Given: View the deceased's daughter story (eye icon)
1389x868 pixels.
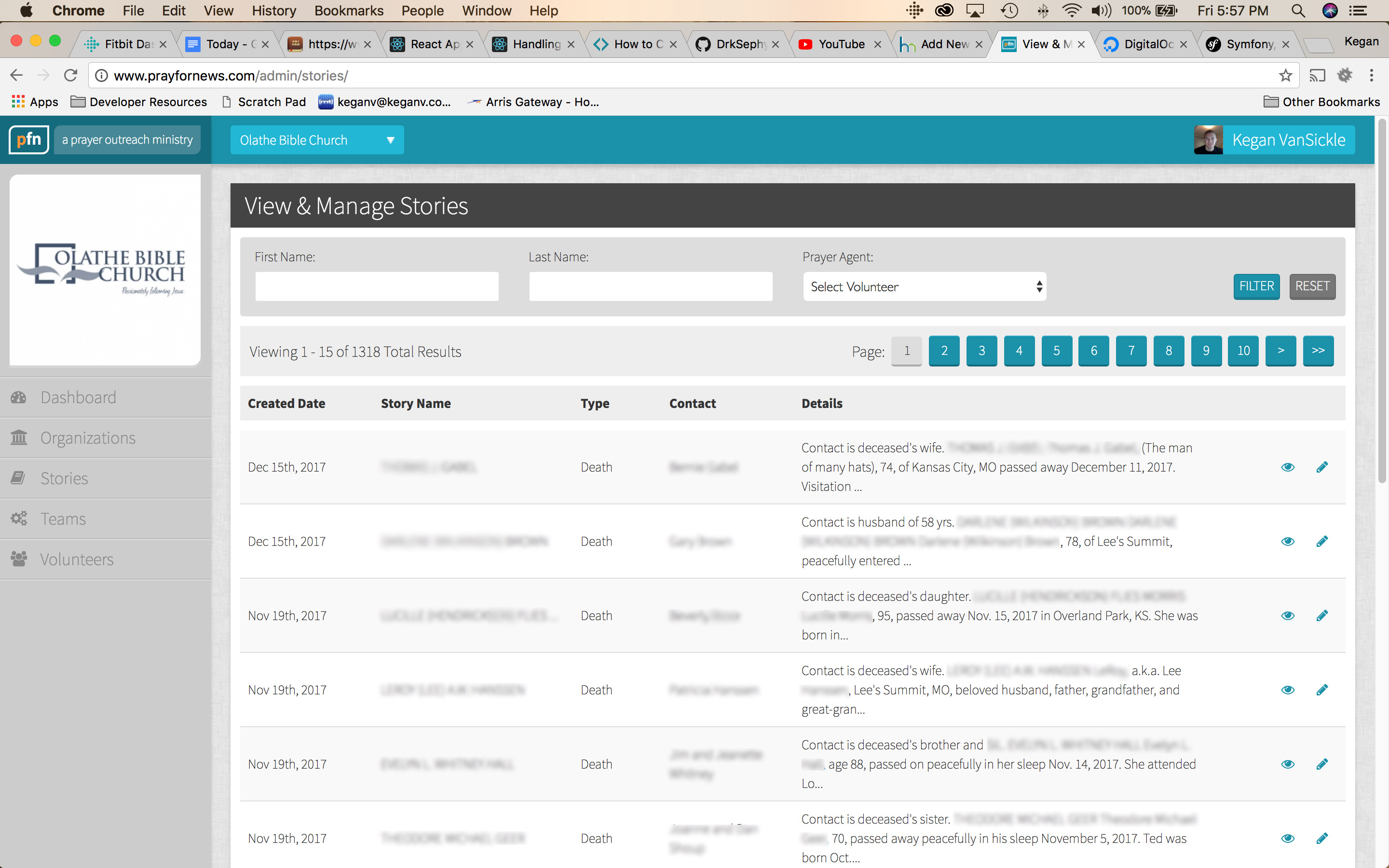Looking at the screenshot, I should coord(1287,615).
